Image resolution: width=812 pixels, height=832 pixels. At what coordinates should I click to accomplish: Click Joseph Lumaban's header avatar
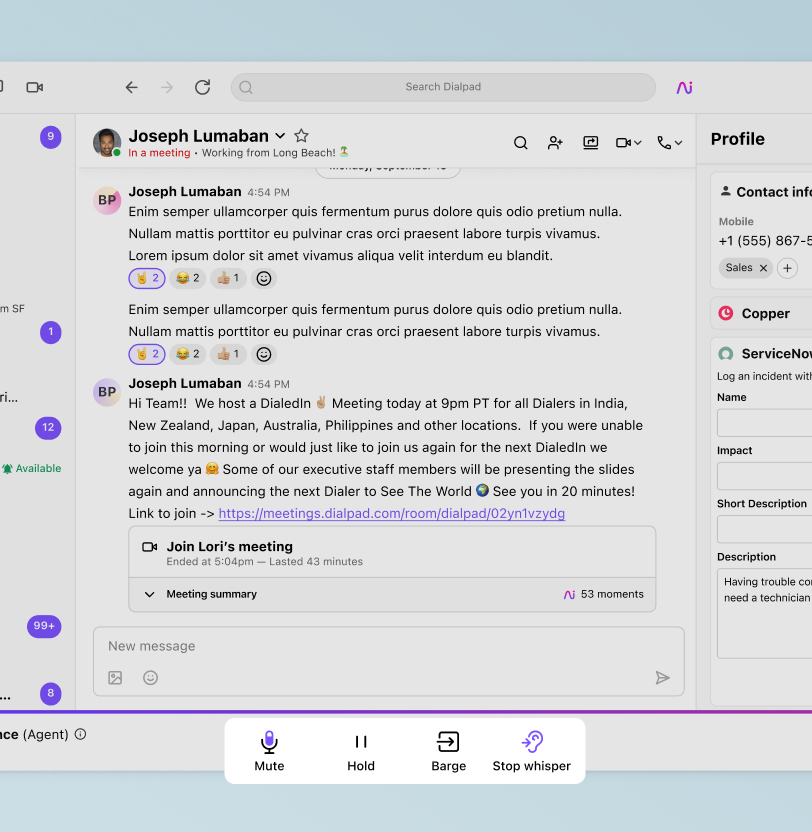(x=107, y=143)
